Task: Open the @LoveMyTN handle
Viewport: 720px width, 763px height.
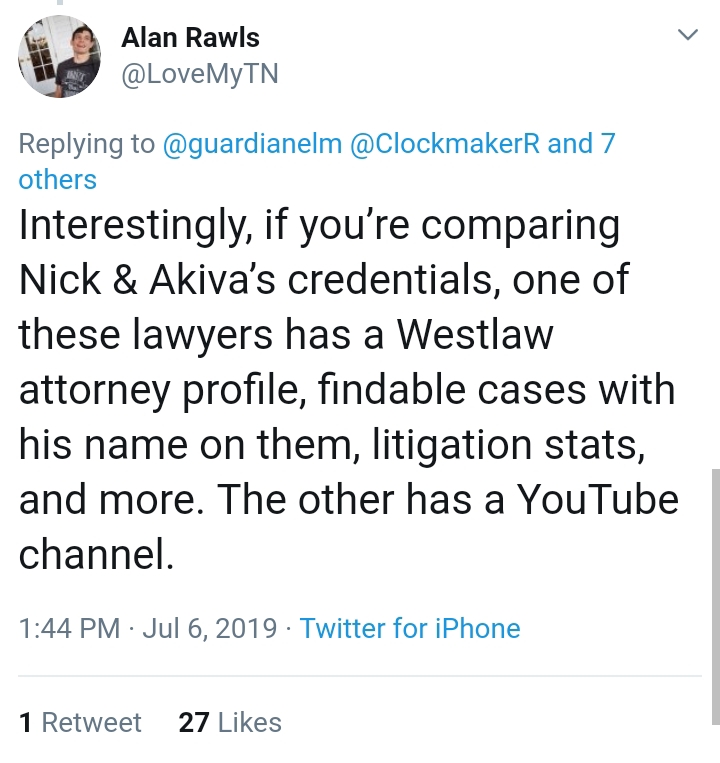Action: (199, 74)
